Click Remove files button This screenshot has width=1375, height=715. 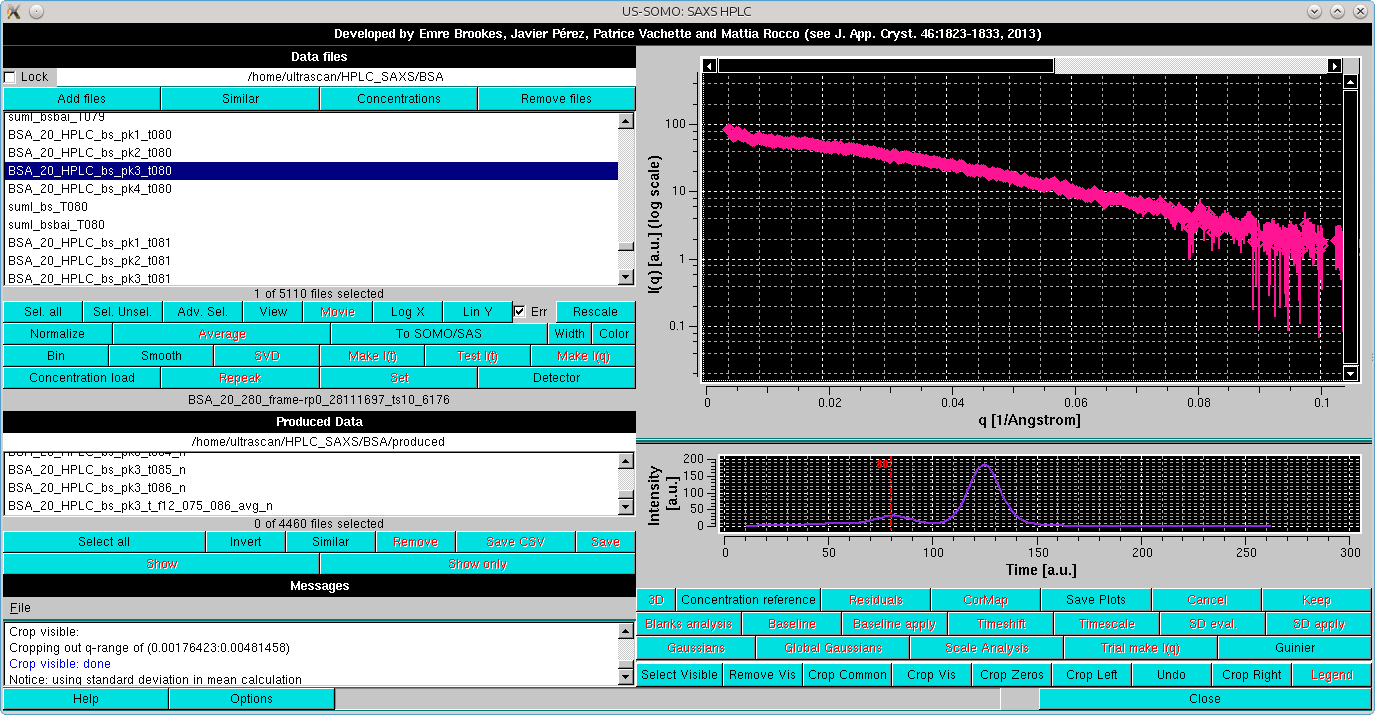click(x=557, y=99)
